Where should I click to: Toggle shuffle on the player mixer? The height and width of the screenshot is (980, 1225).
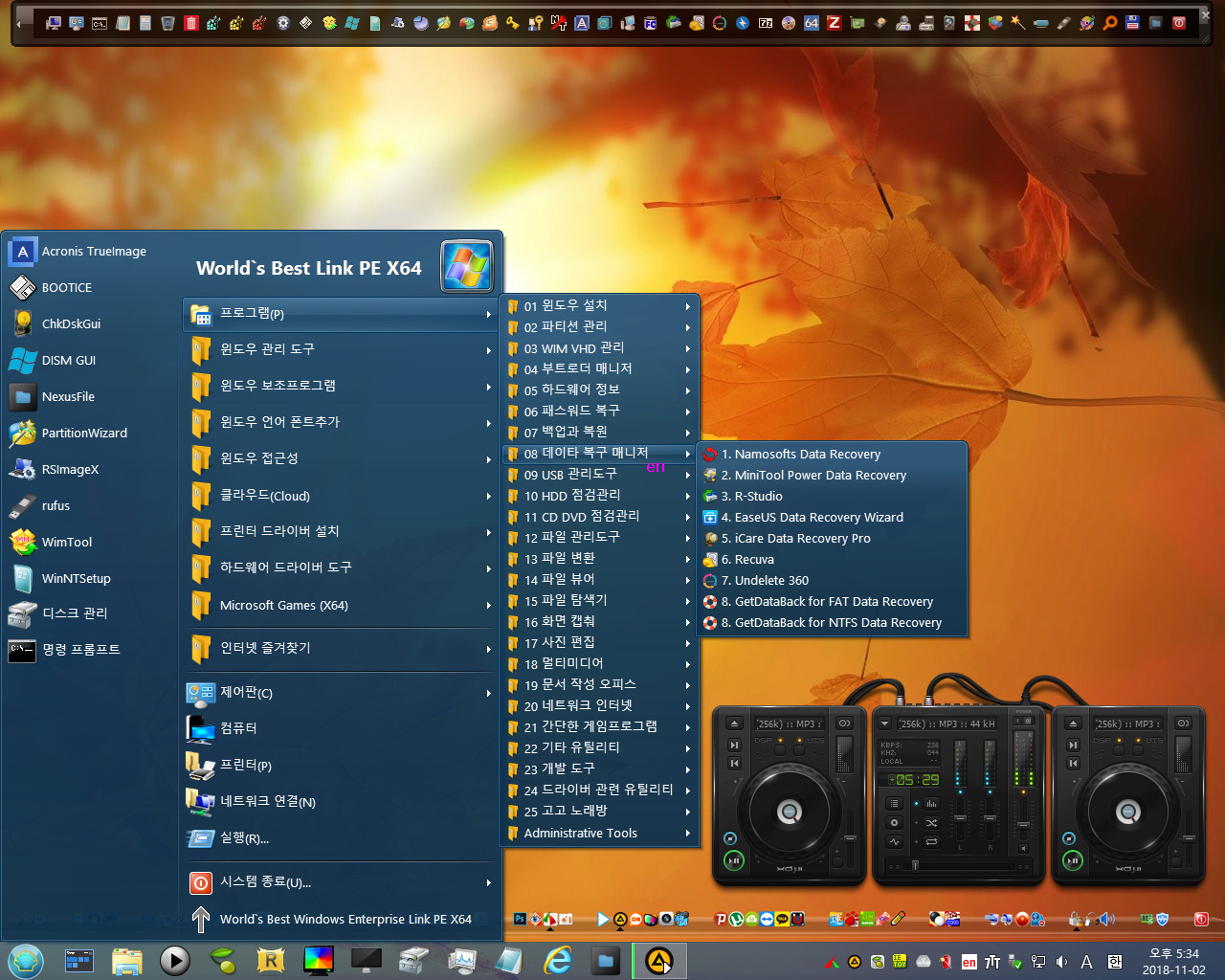pyautogui.click(x=931, y=823)
